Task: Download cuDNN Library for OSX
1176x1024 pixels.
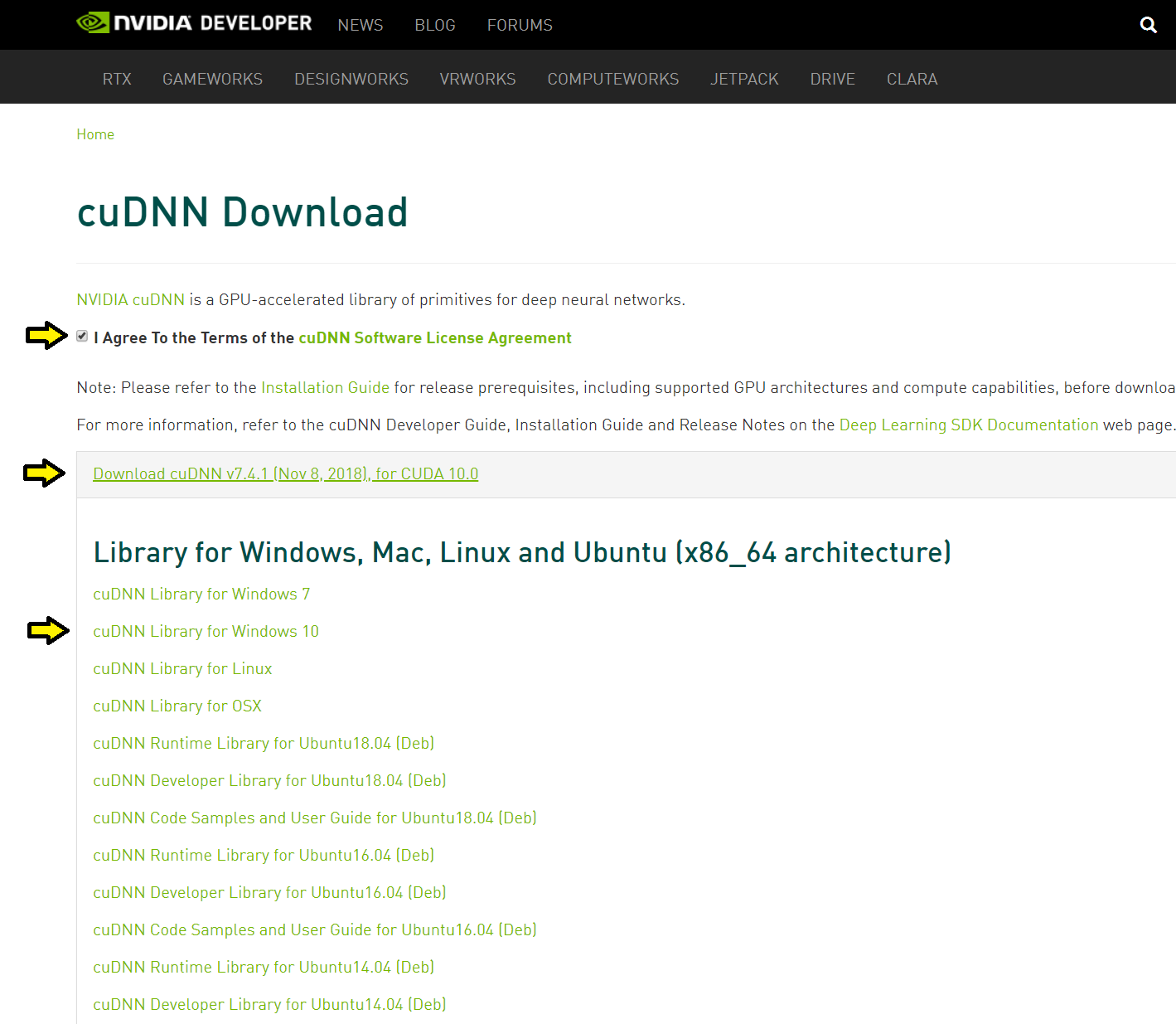Action: click(x=177, y=706)
